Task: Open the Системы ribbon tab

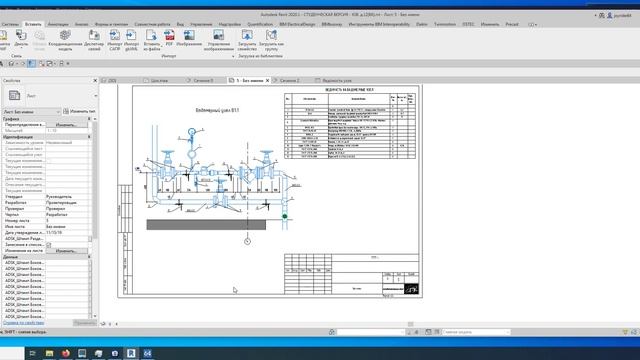Action: click(10, 24)
